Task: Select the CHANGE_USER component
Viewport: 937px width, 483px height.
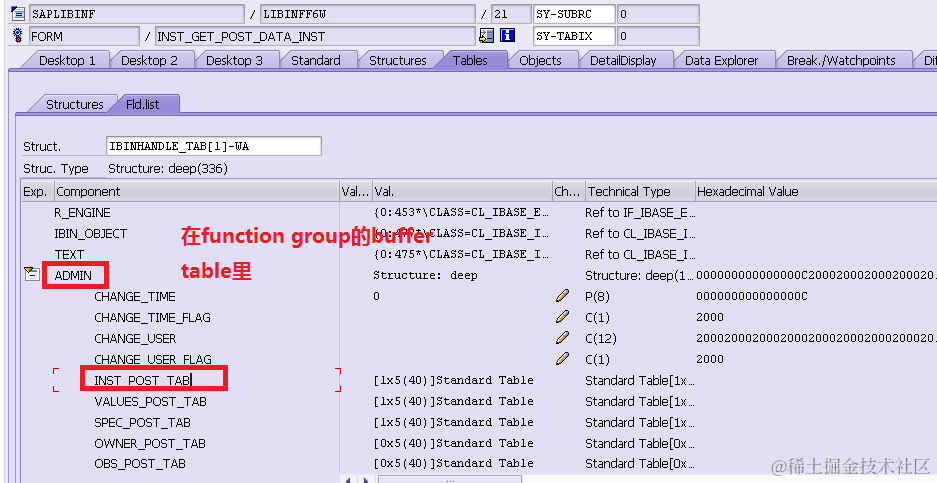Action: [135, 338]
